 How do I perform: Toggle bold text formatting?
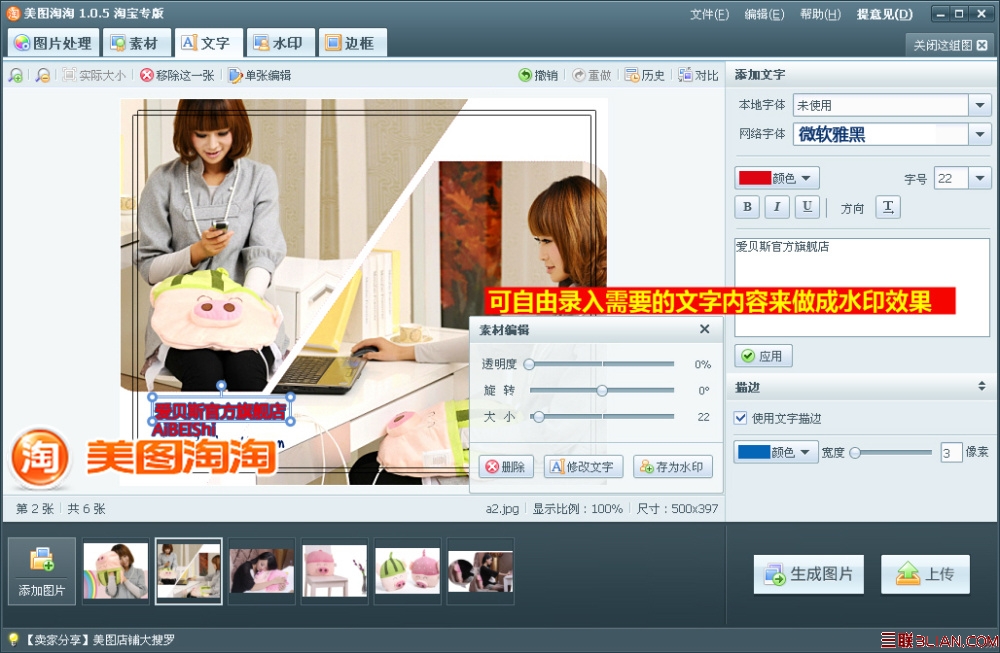pyautogui.click(x=747, y=207)
